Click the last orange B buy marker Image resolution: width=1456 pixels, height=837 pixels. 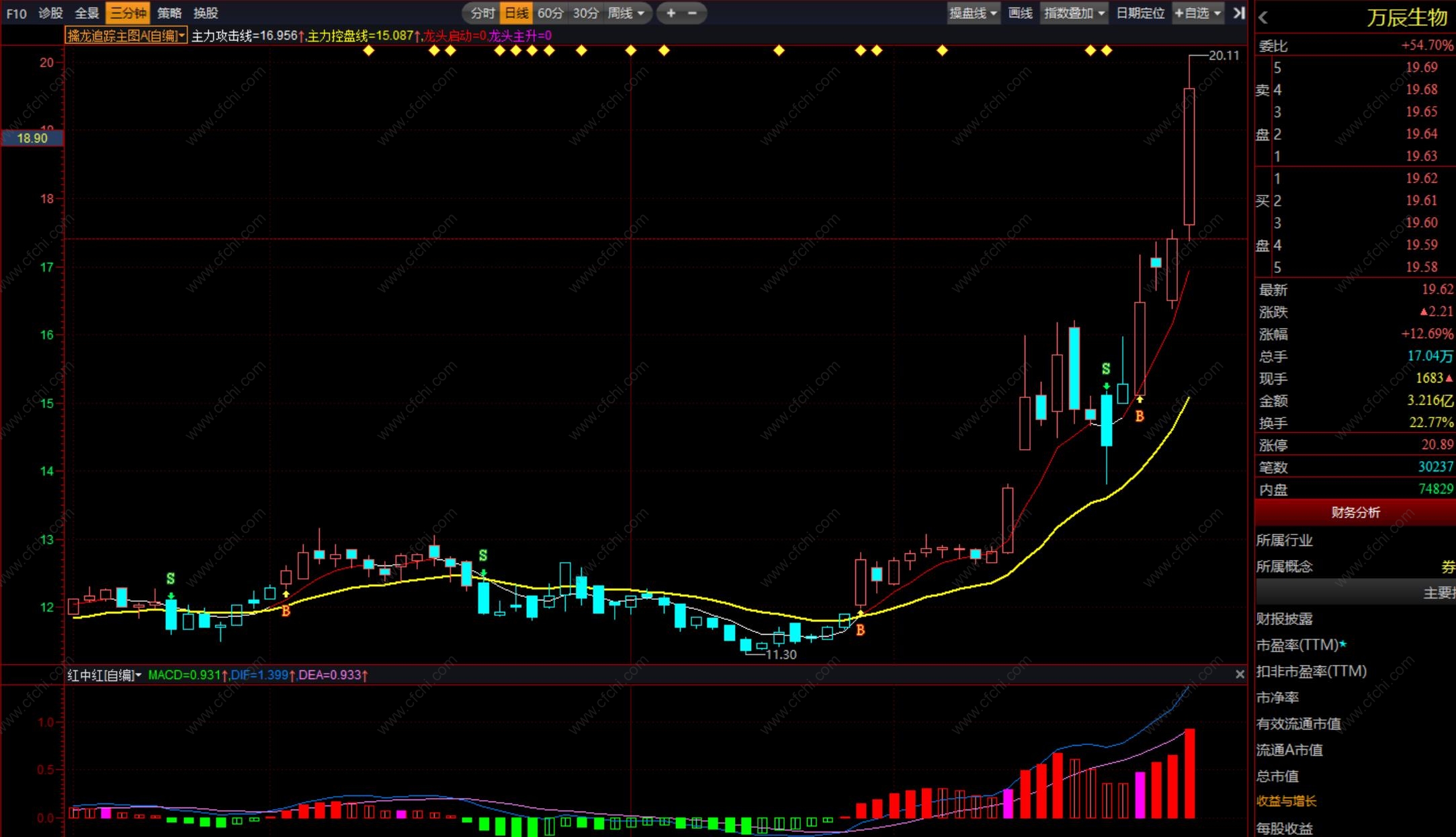pos(1140,416)
